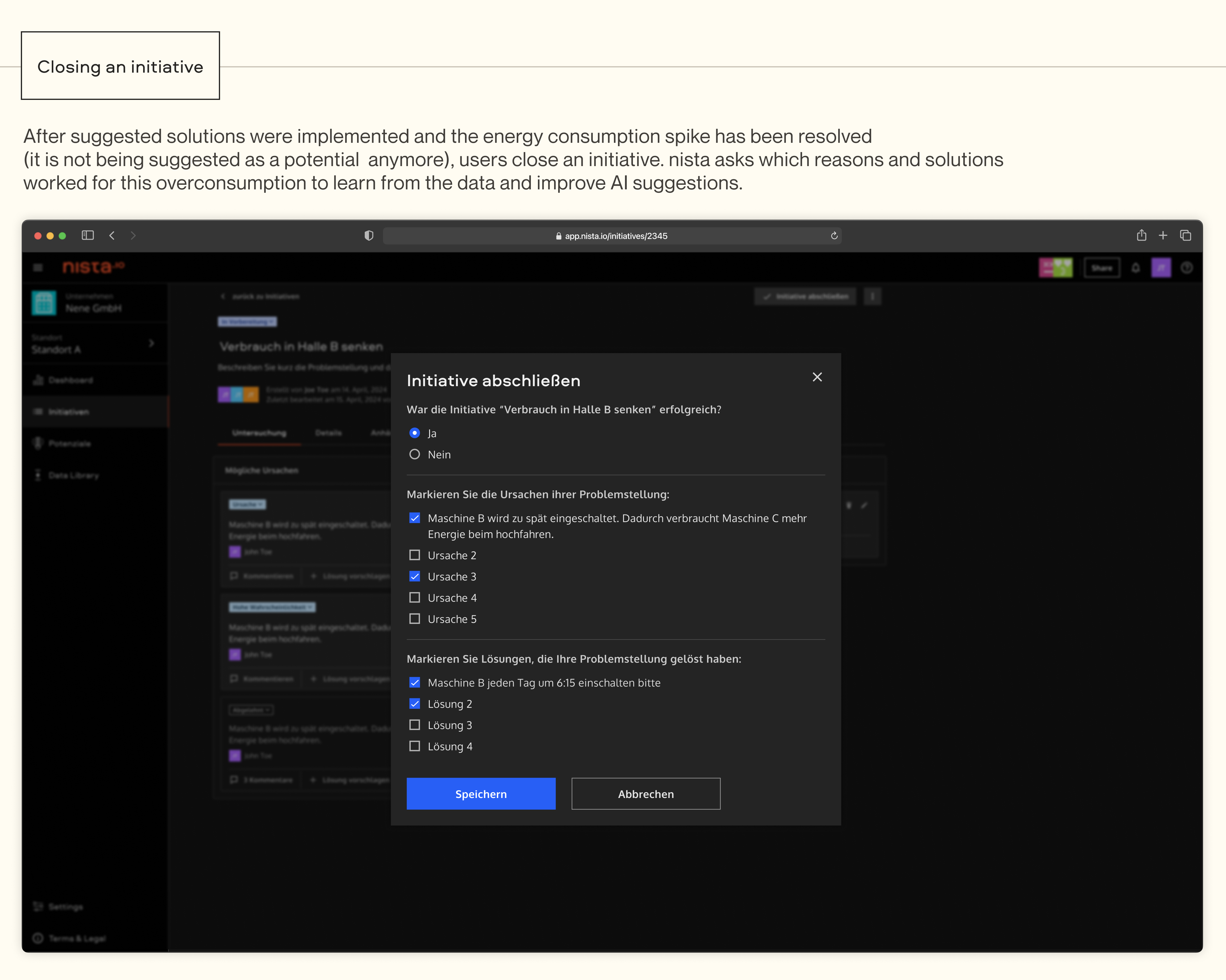Close the Initiative abschließen dialog
Viewport: 1226px width, 980px height.
[817, 377]
